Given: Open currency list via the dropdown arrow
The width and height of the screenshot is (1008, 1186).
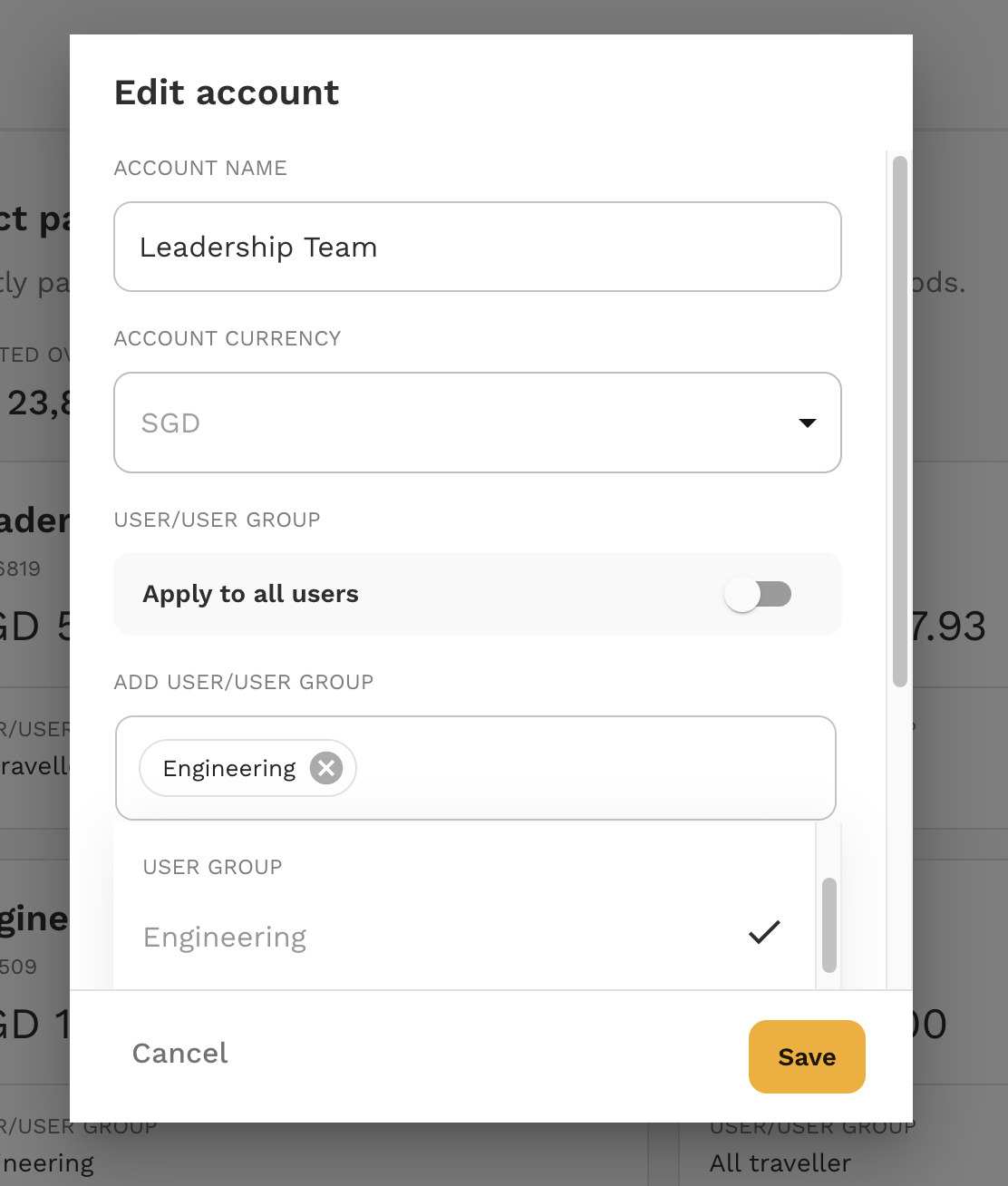Looking at the screenshot, I should pyautogui.click(x=807, y=423).
